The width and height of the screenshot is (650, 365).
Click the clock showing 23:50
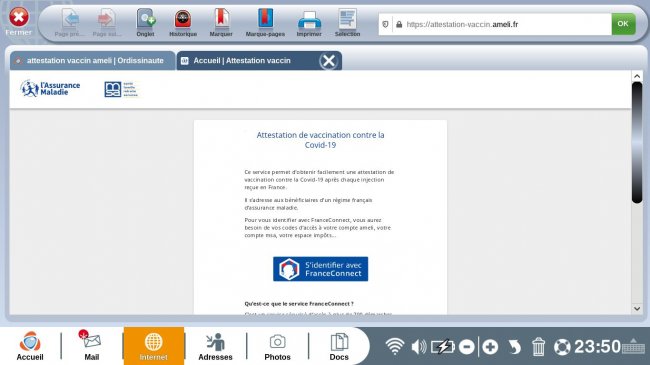[x=597, y=347]
